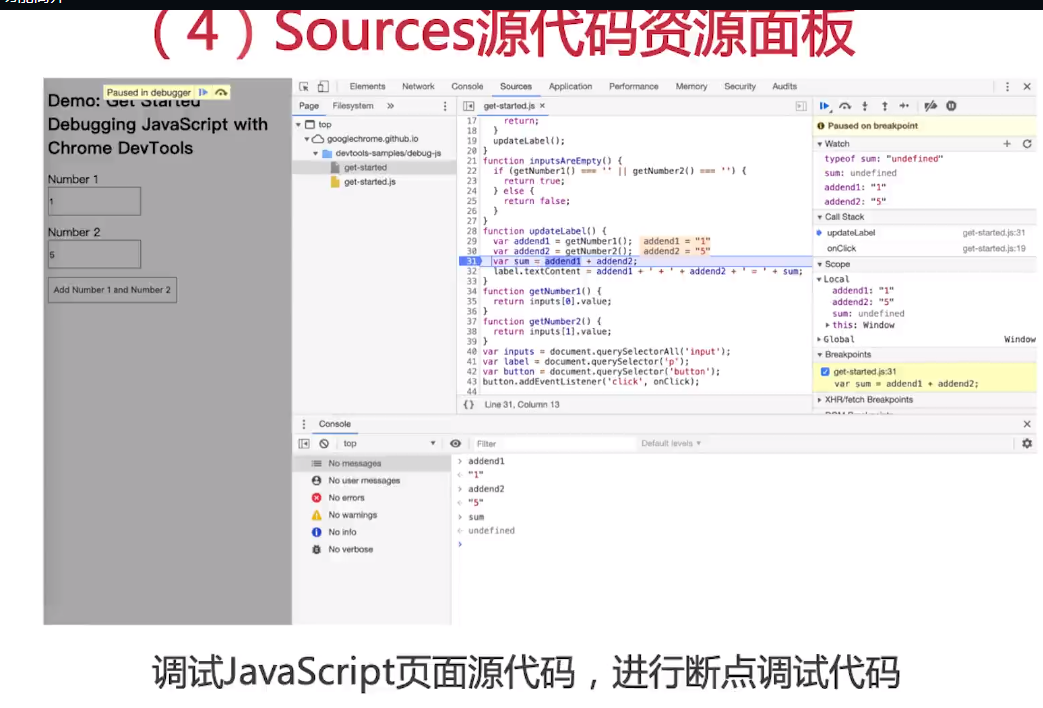Select updateLabel call stack frame
The height and width of the screenshot is (708, 1043).
tap(925, 233)
